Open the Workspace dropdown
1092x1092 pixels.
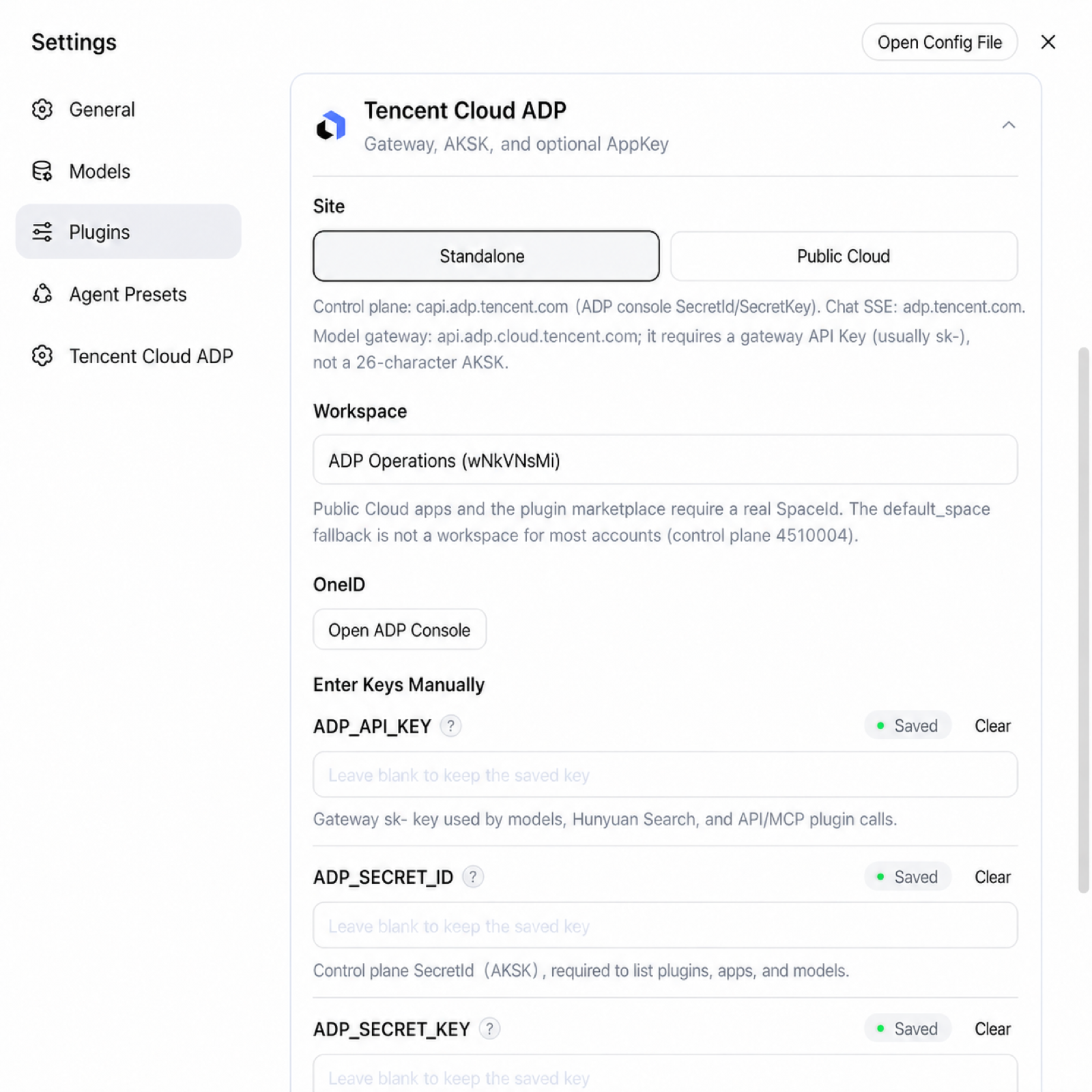click(665, 460)
